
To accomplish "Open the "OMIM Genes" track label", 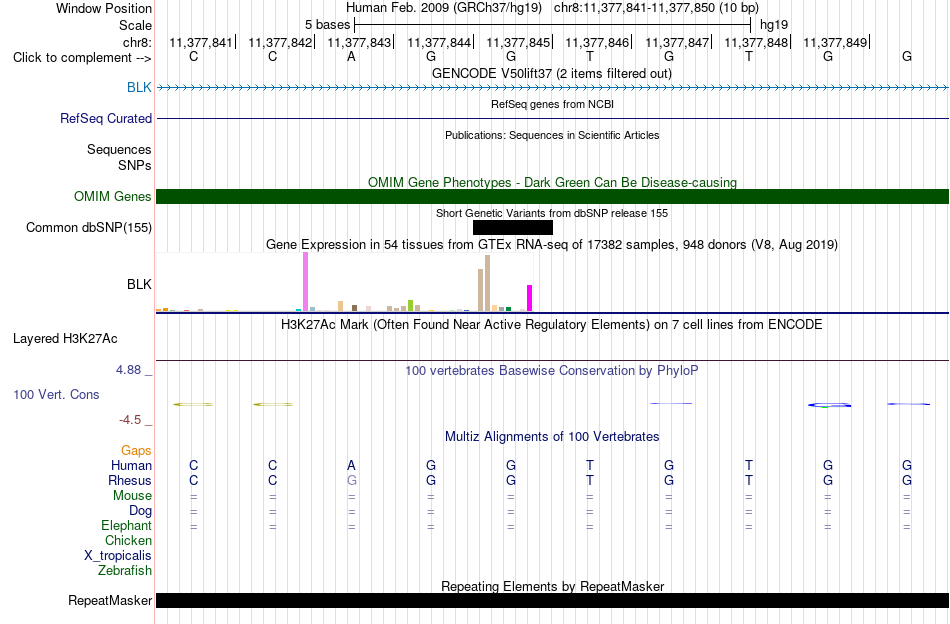I will coord(113,196).
